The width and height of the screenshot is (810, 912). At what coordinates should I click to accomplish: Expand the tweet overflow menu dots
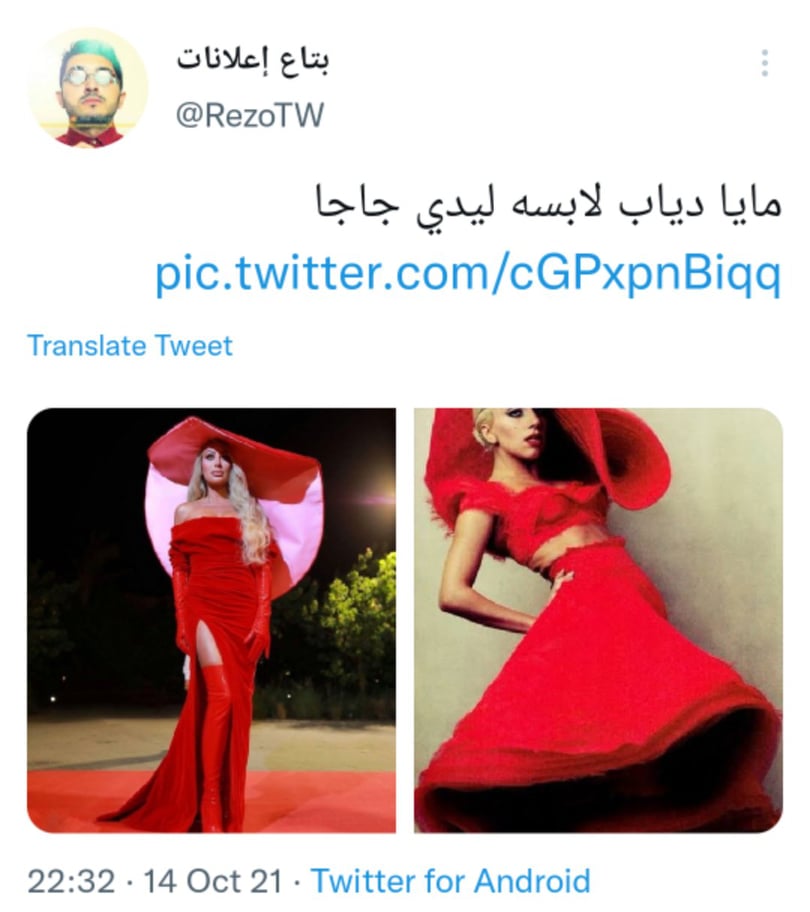tap(765, 63)
